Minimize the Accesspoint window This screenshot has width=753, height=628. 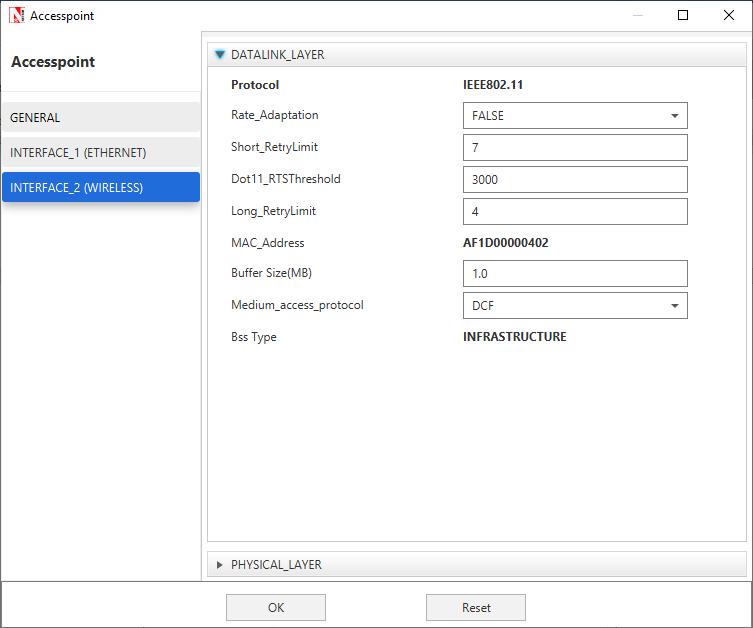tap(637, 16)
